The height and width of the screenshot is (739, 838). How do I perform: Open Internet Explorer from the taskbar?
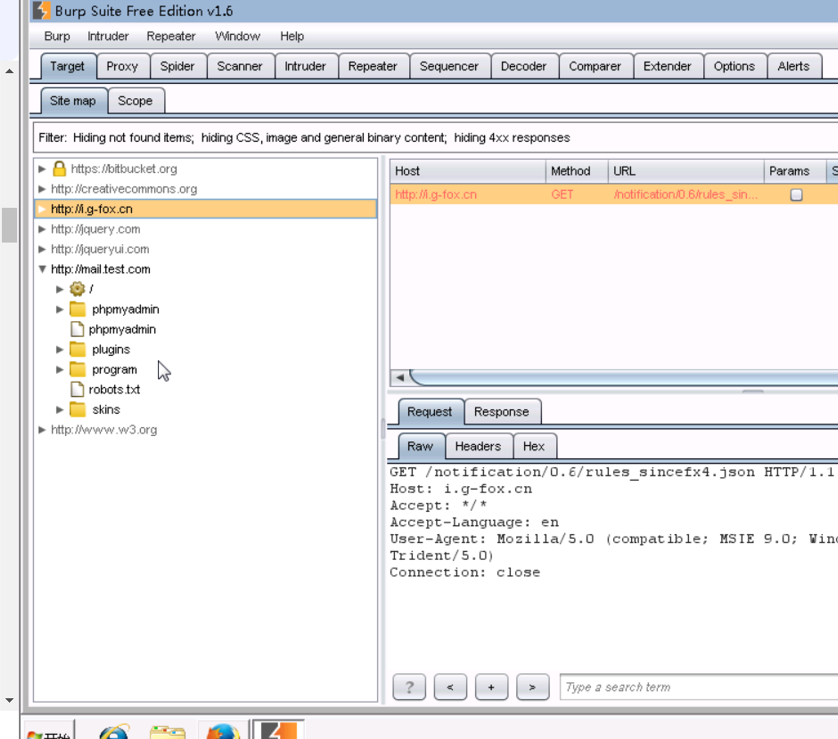(x=114, y=731)
